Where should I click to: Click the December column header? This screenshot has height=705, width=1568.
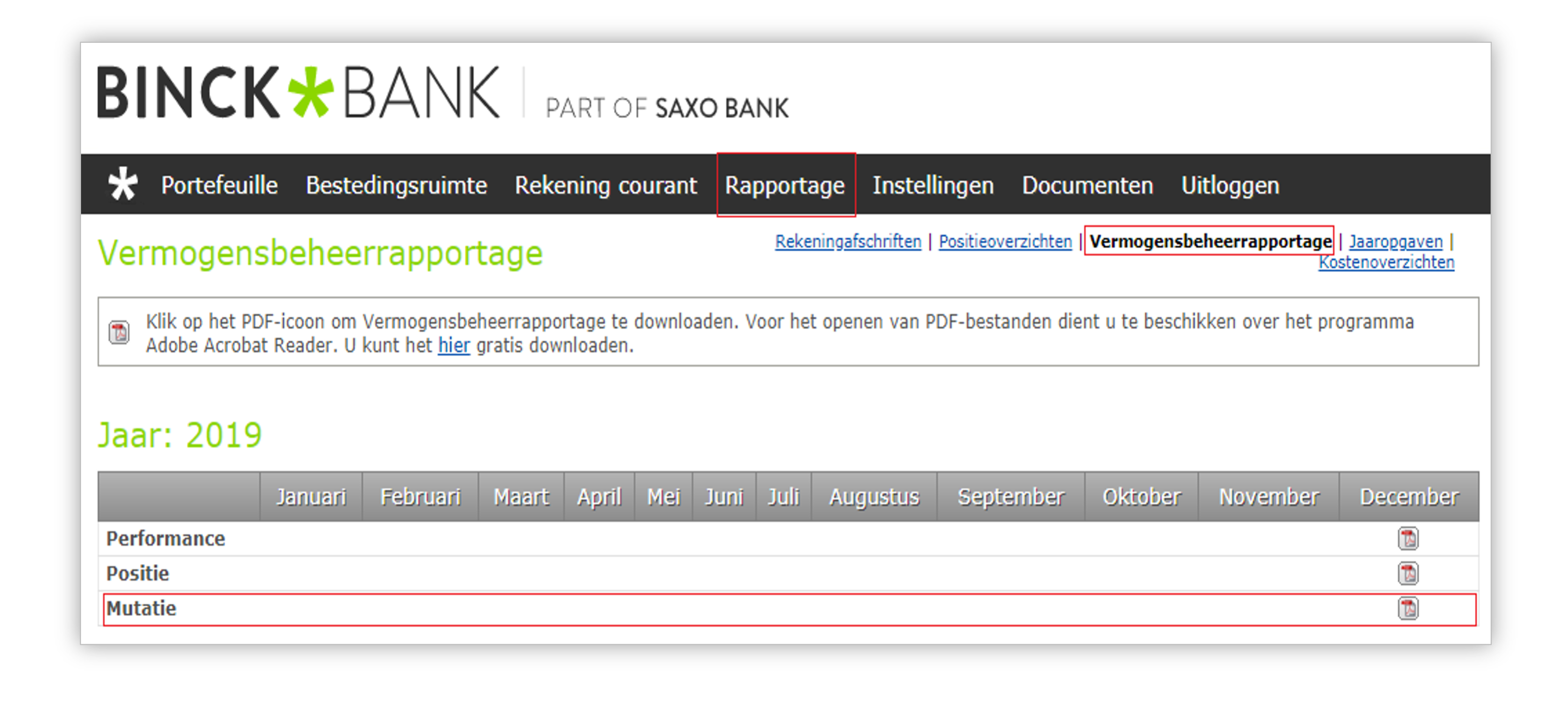click(x=1409, y=496)
